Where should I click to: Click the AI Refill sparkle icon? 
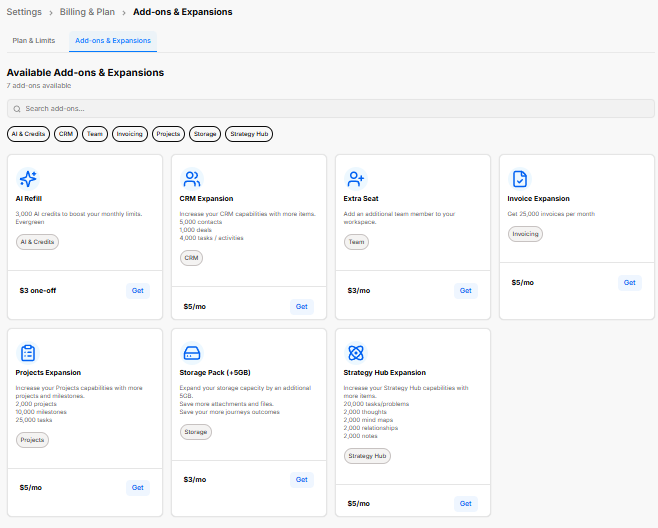pos(28,179)
